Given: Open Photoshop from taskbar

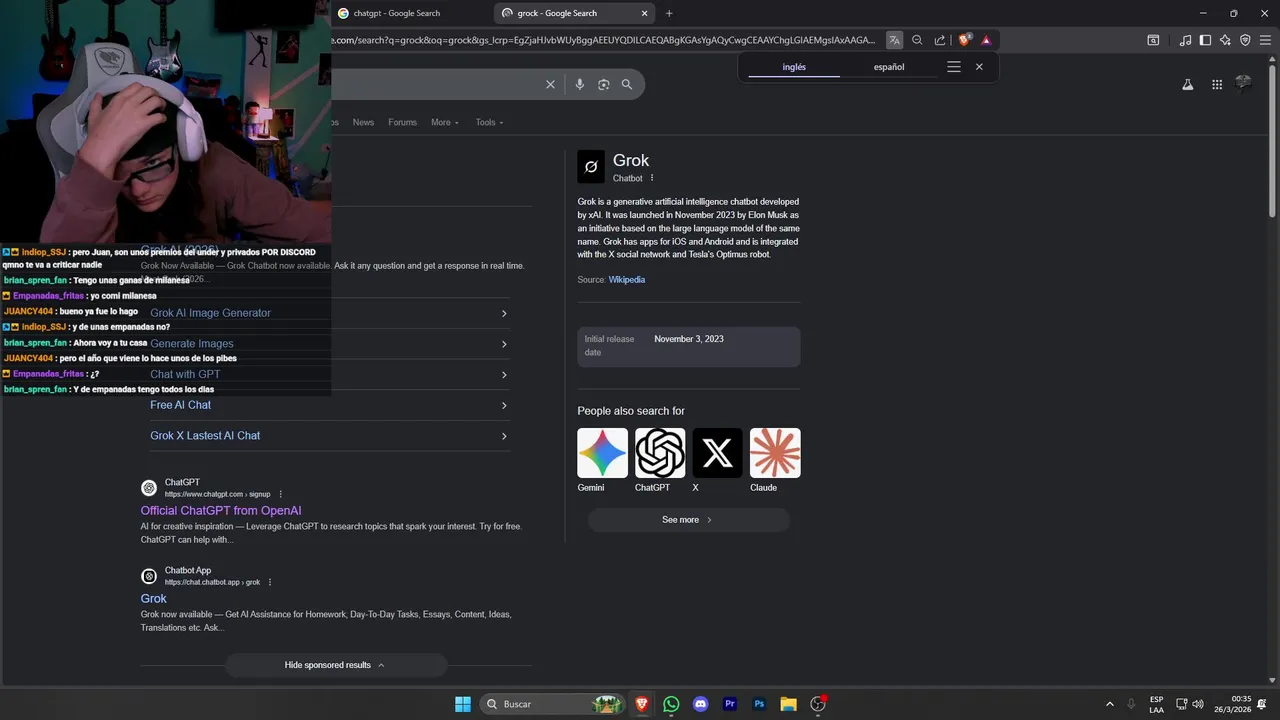Looking at the screenshot, I should pyautogui.click(x=759, y=704).
